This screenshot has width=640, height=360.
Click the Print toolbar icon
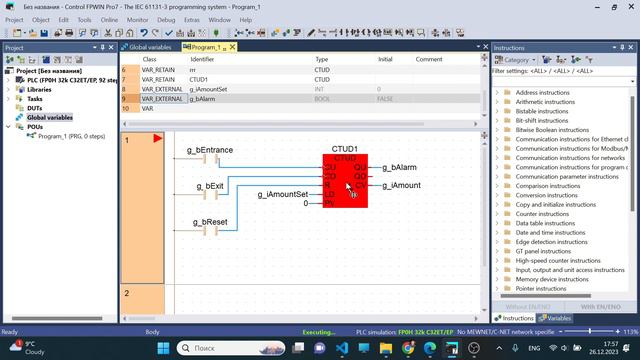69,33
